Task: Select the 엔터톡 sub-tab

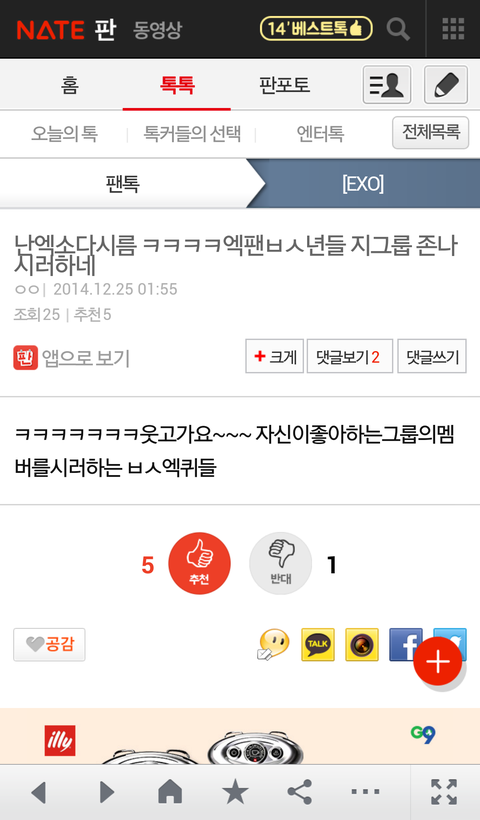Action: coord(320,134)
